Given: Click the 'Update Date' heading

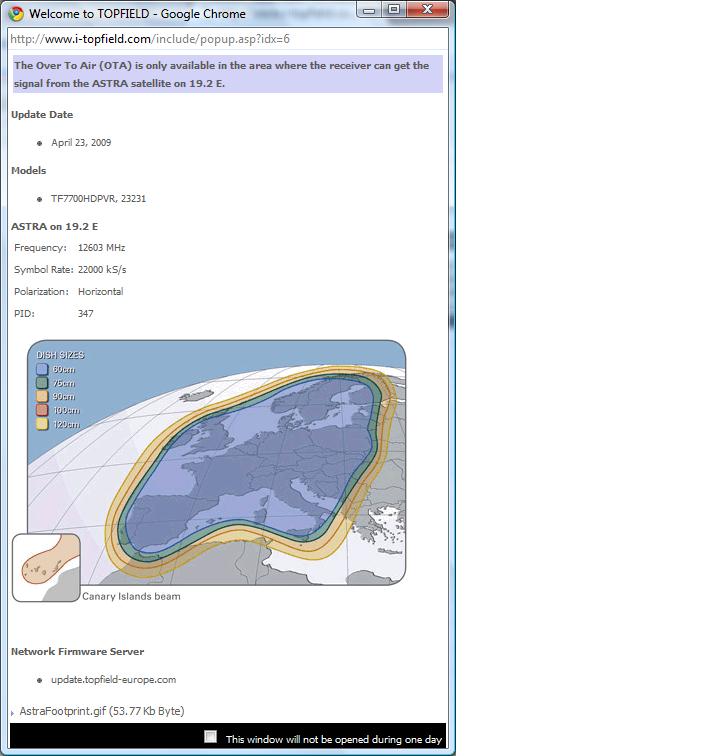Looking at the screenshot, I should 42,115.
